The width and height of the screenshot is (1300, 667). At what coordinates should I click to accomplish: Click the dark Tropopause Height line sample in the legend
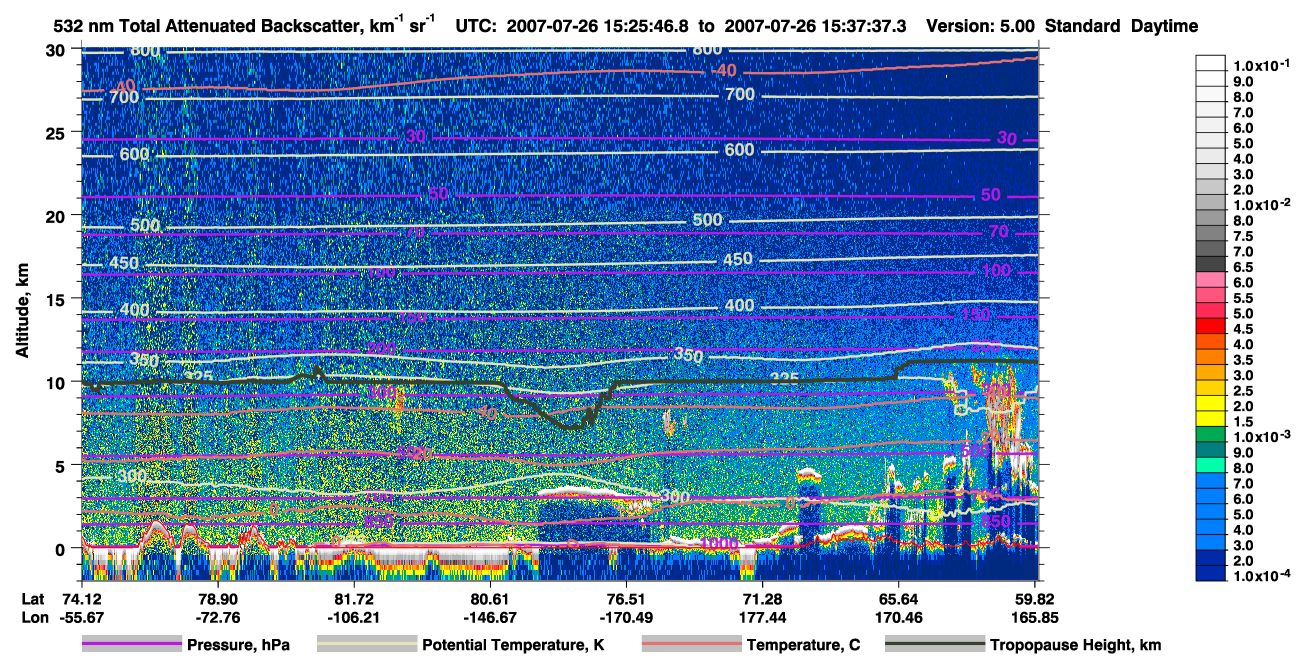pos(935,645)
